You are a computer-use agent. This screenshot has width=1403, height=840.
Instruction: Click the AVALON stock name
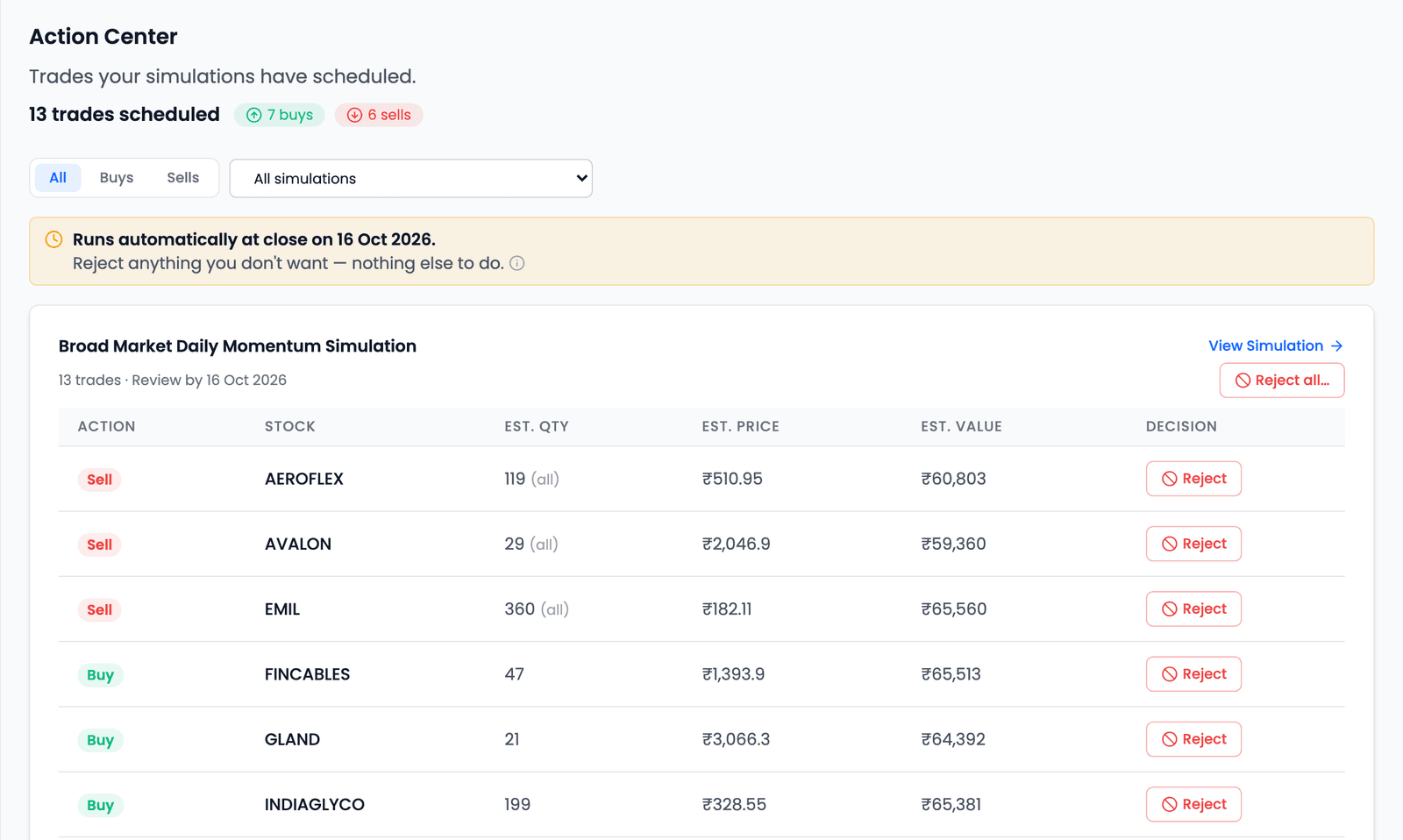pyautogui.click(x=298, y=544)
